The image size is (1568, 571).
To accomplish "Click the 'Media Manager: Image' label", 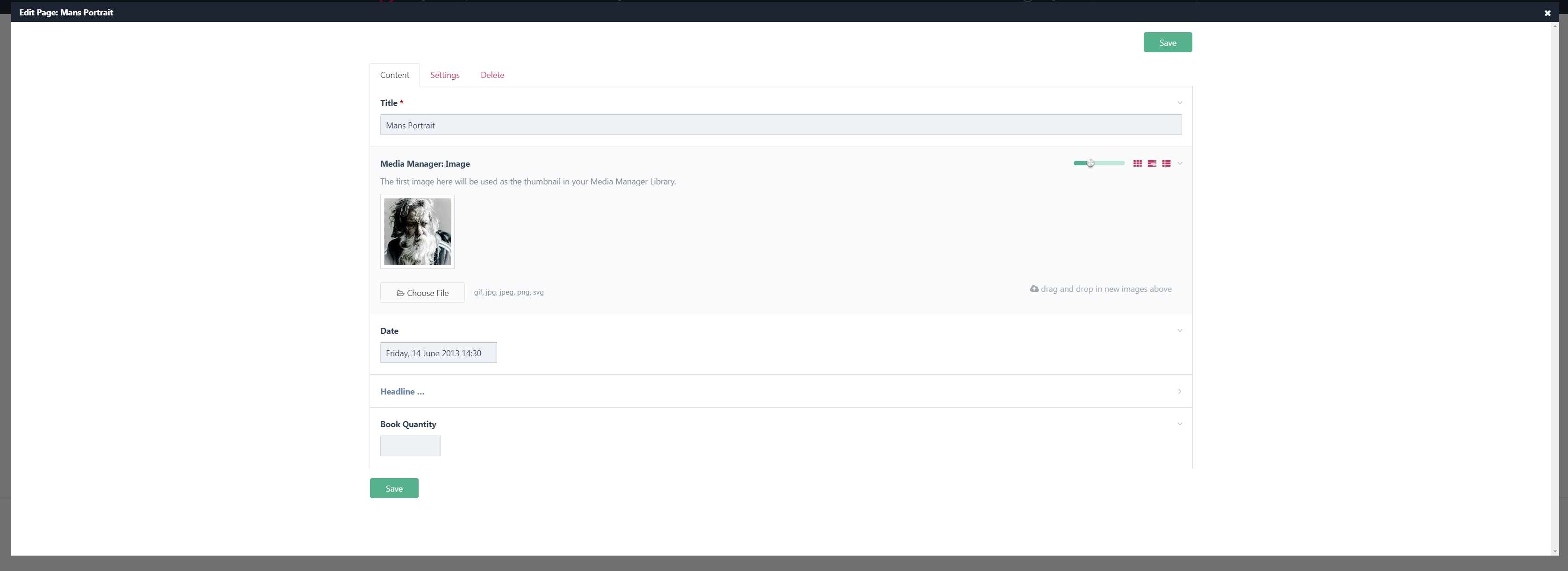I will click(x=425, y=163).
